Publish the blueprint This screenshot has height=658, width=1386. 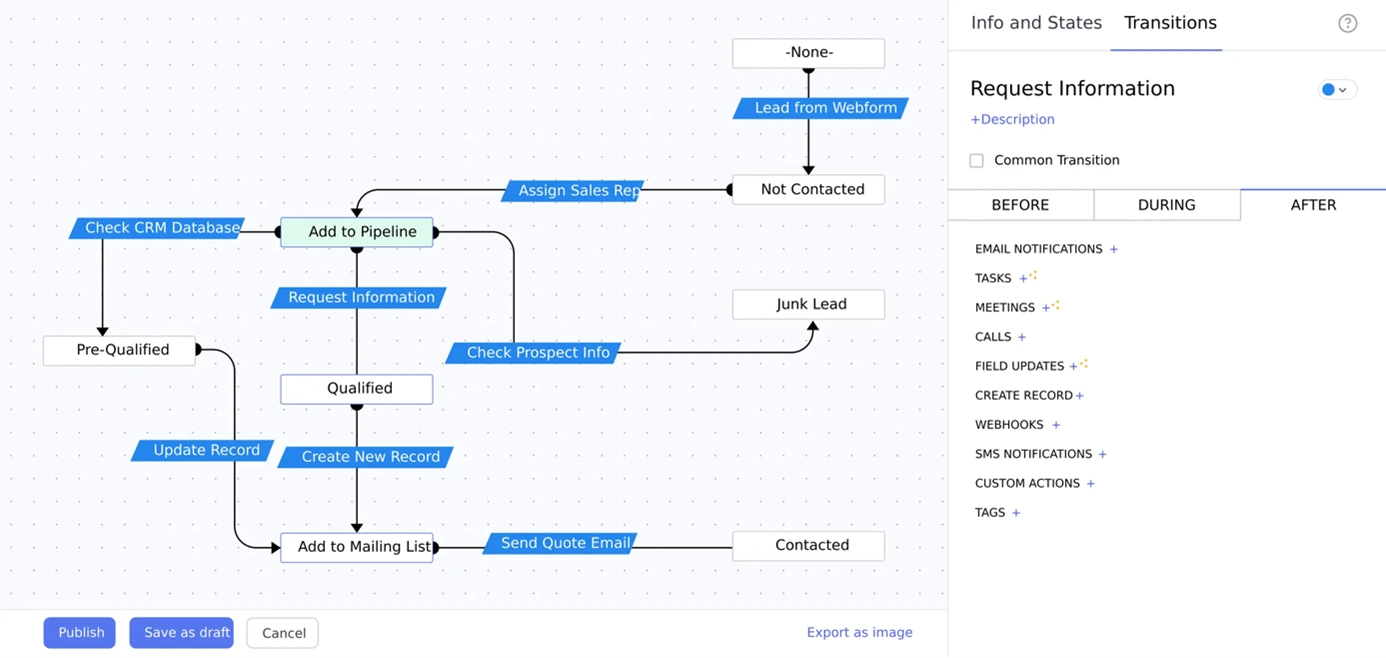[x=79, y=632]
